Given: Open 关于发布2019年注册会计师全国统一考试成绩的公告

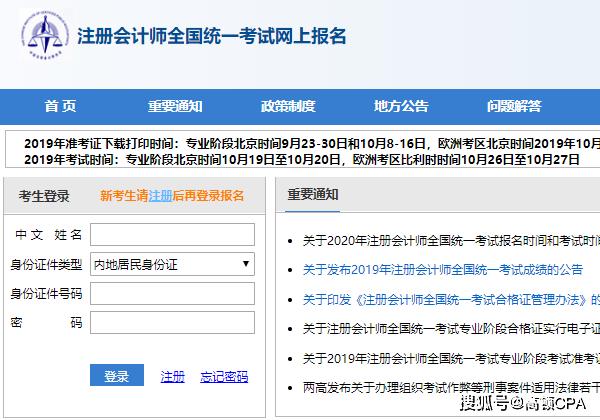Looking at the screenshot, I should click(x=442, y=270).
